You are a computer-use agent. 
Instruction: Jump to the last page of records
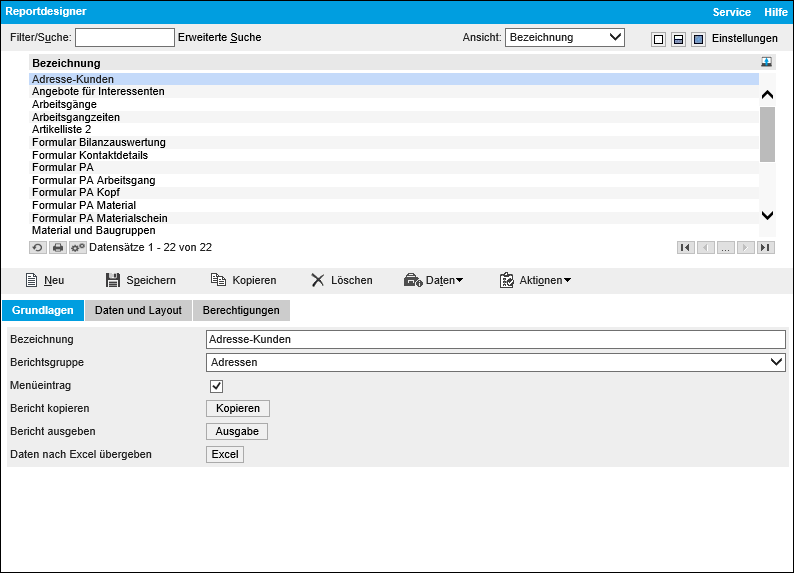point(766,248)
